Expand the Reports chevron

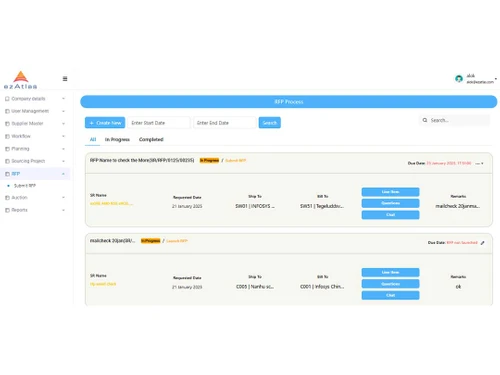point(63,210)
